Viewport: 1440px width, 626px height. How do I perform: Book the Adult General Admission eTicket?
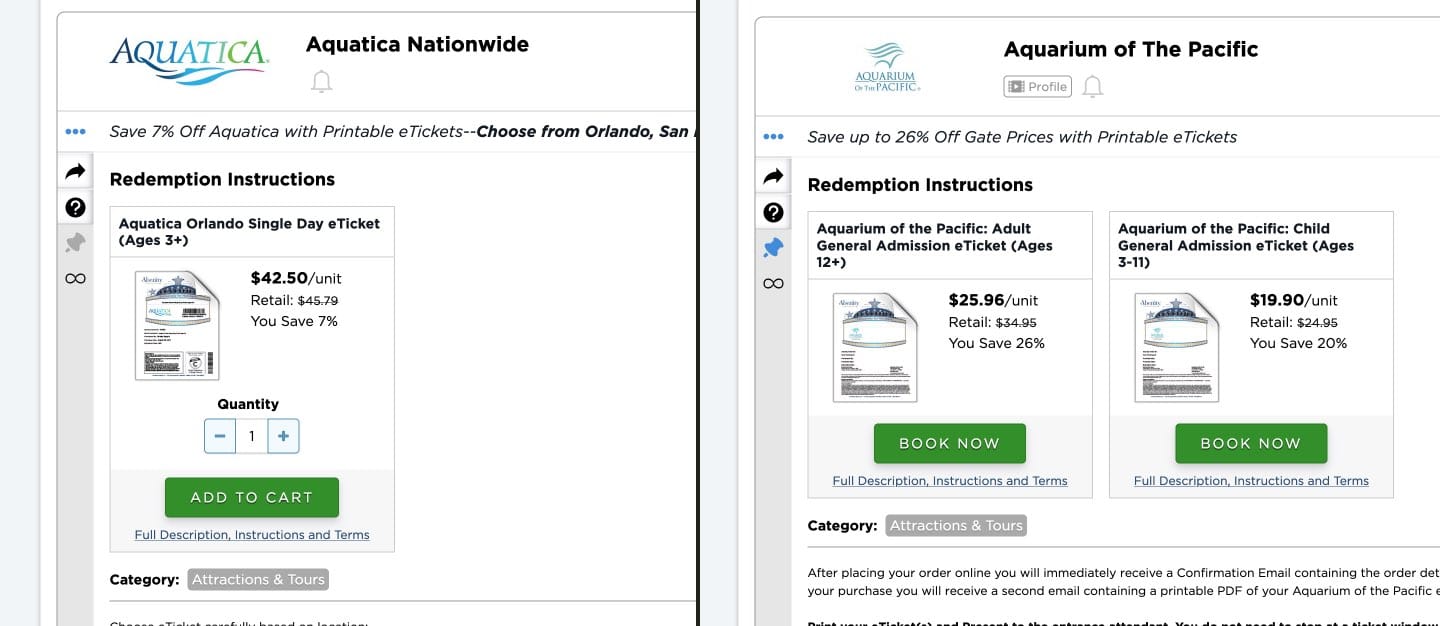coord(950,443)
